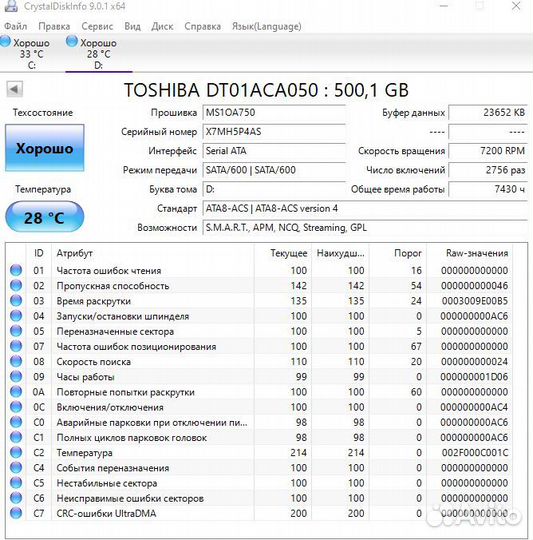This screenshot has width=533, height=540.
Task: Click blue status orb for drive C:
Action: (5, 41)
